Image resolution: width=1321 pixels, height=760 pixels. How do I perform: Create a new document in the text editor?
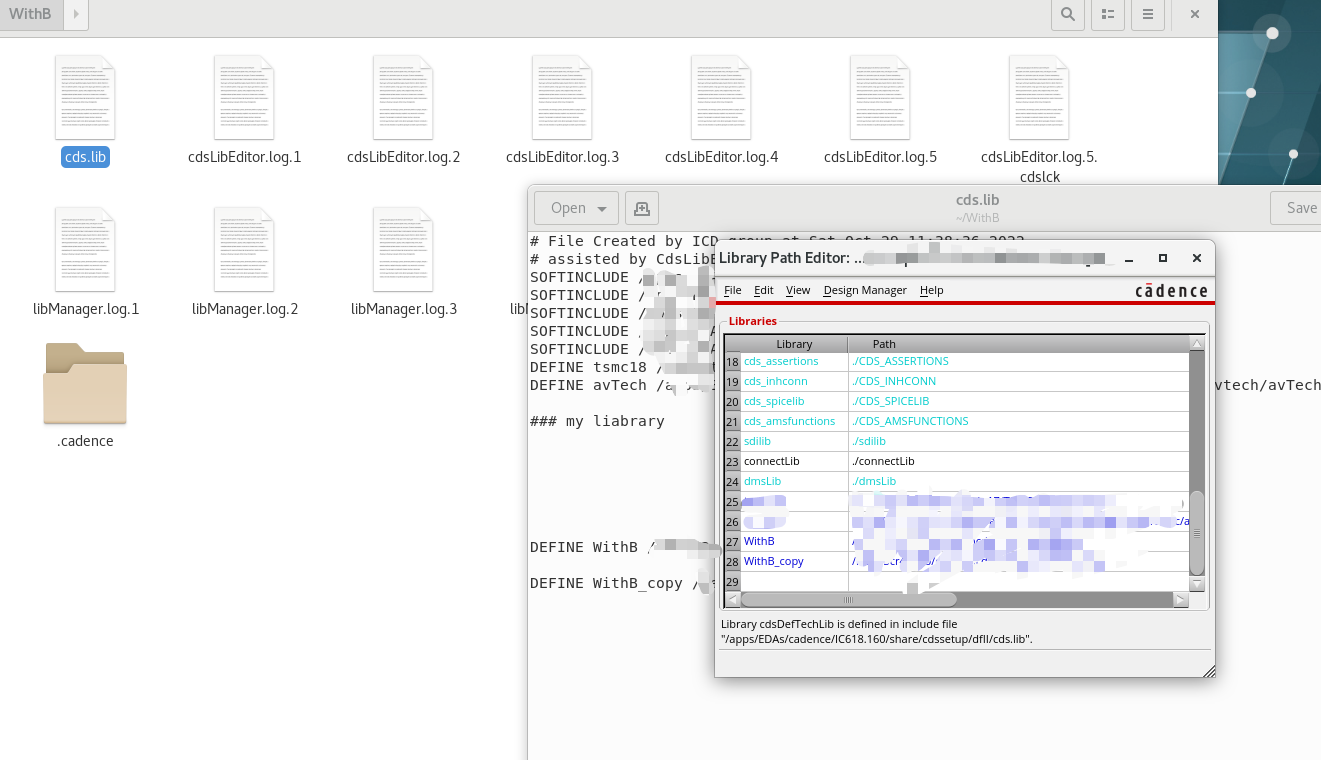[641, 207]
